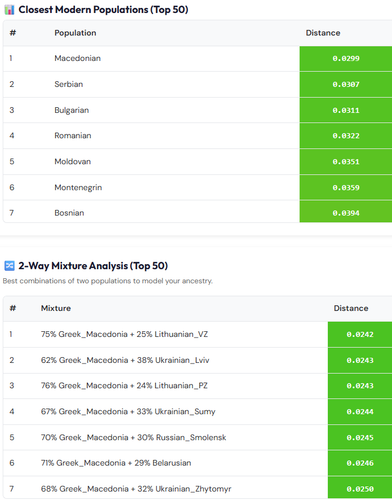Select the 70% Greek_Macedonia + 30% Russian_Smolensk mixture
The width and height of the screenshot is (392, 500).
coord(198,437)
